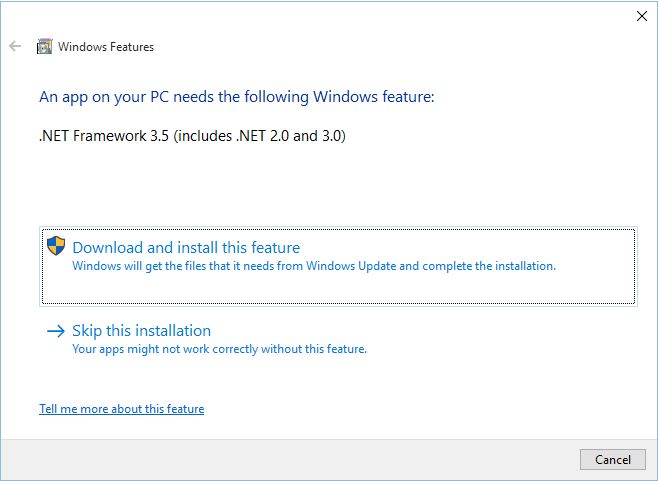Click the blue arrow beside Skip this installation
This screenshot has width=659, height=481.
coord(56,331)
